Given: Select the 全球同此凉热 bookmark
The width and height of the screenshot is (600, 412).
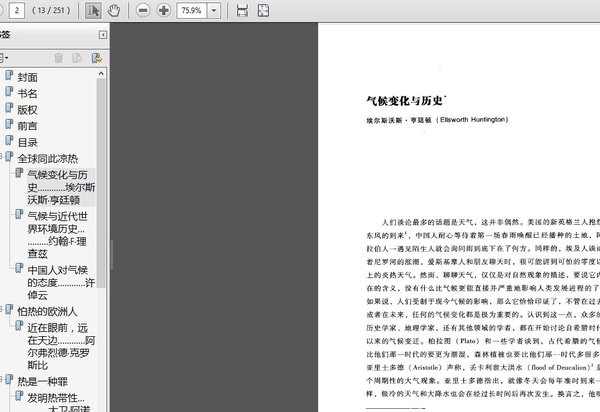Looking at the screenshot, I should (x=50, y=158).
